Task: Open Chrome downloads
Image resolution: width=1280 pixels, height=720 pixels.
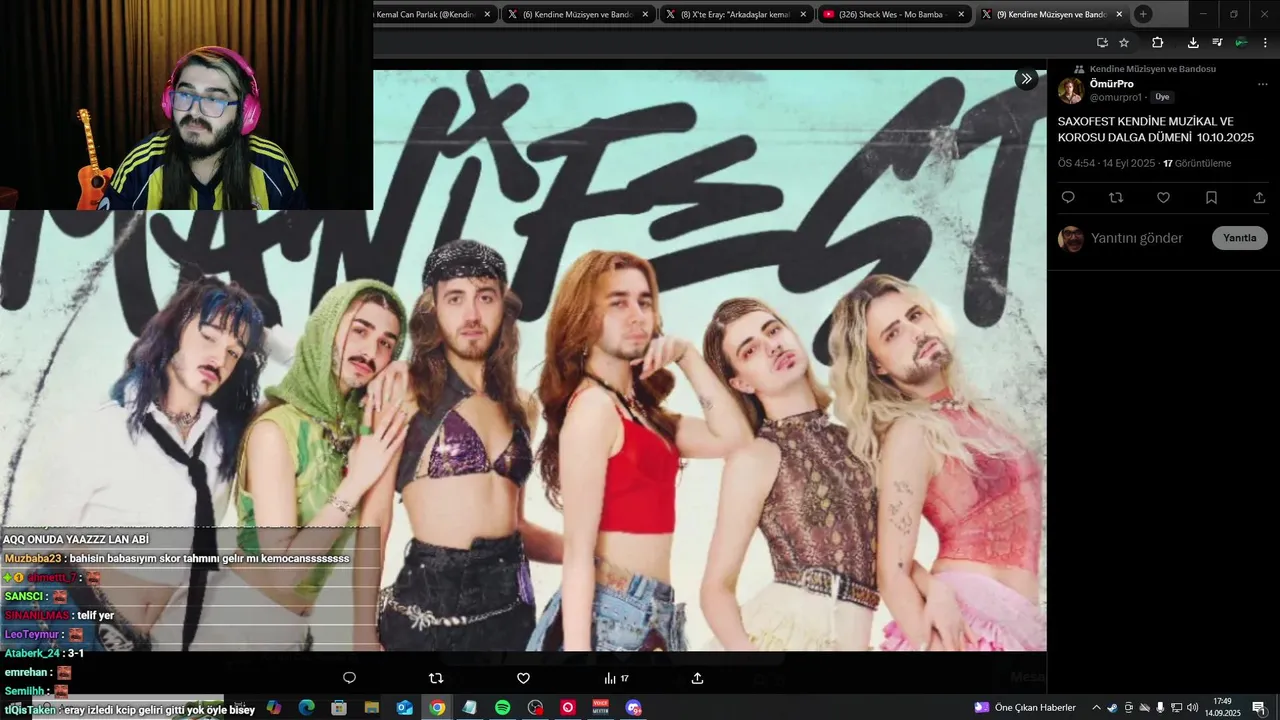Action: (1193, 42)
